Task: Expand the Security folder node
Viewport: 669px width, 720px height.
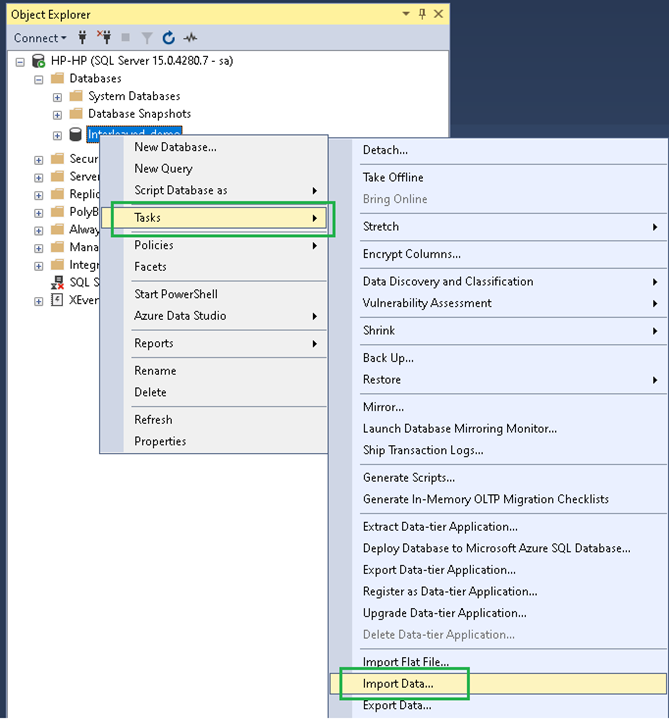Action: [39, 160]
